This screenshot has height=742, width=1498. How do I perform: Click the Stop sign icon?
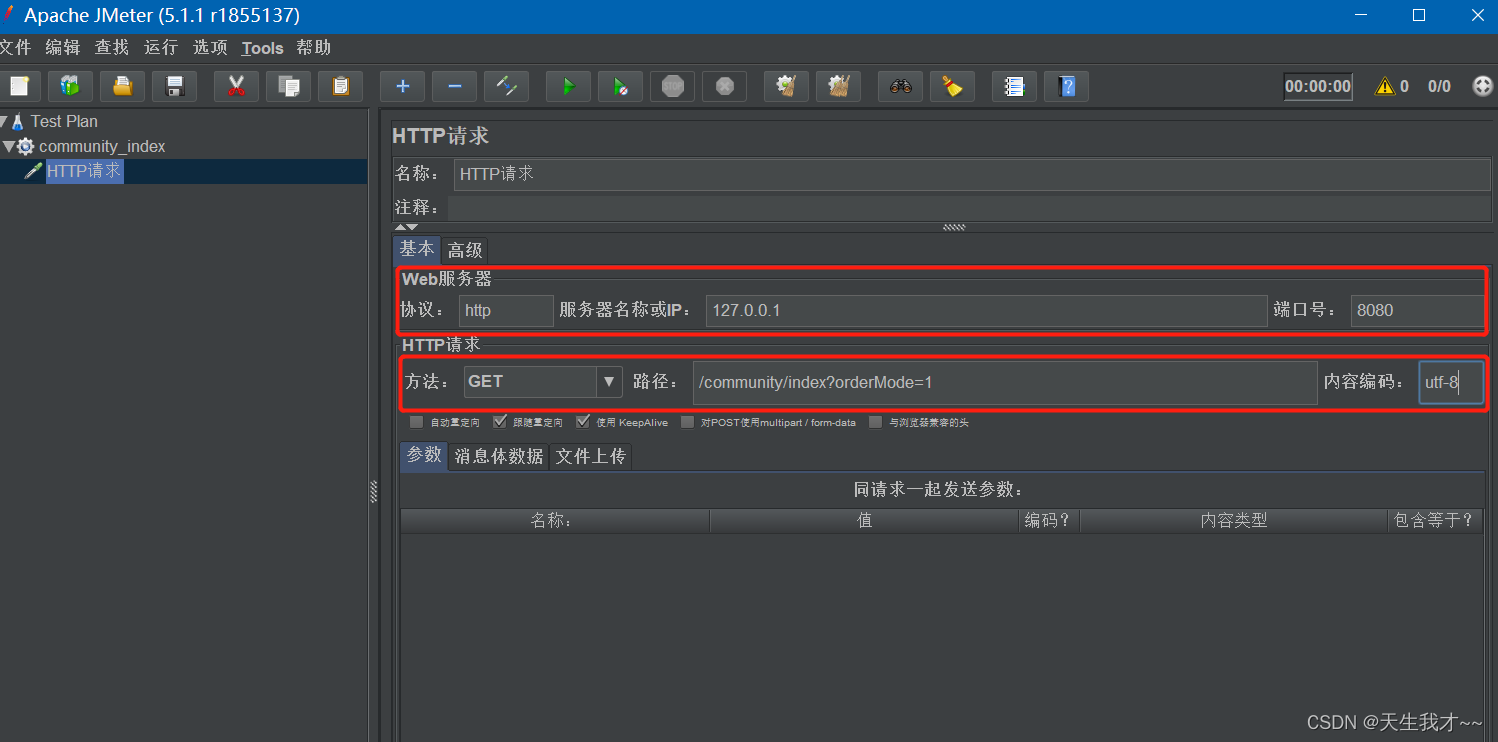tap(672, 86)
